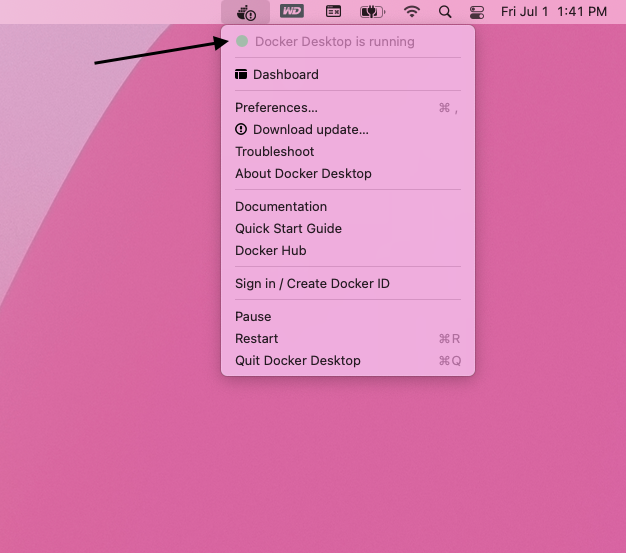Click the Dashboard window icon

click(x=241, y=74)
